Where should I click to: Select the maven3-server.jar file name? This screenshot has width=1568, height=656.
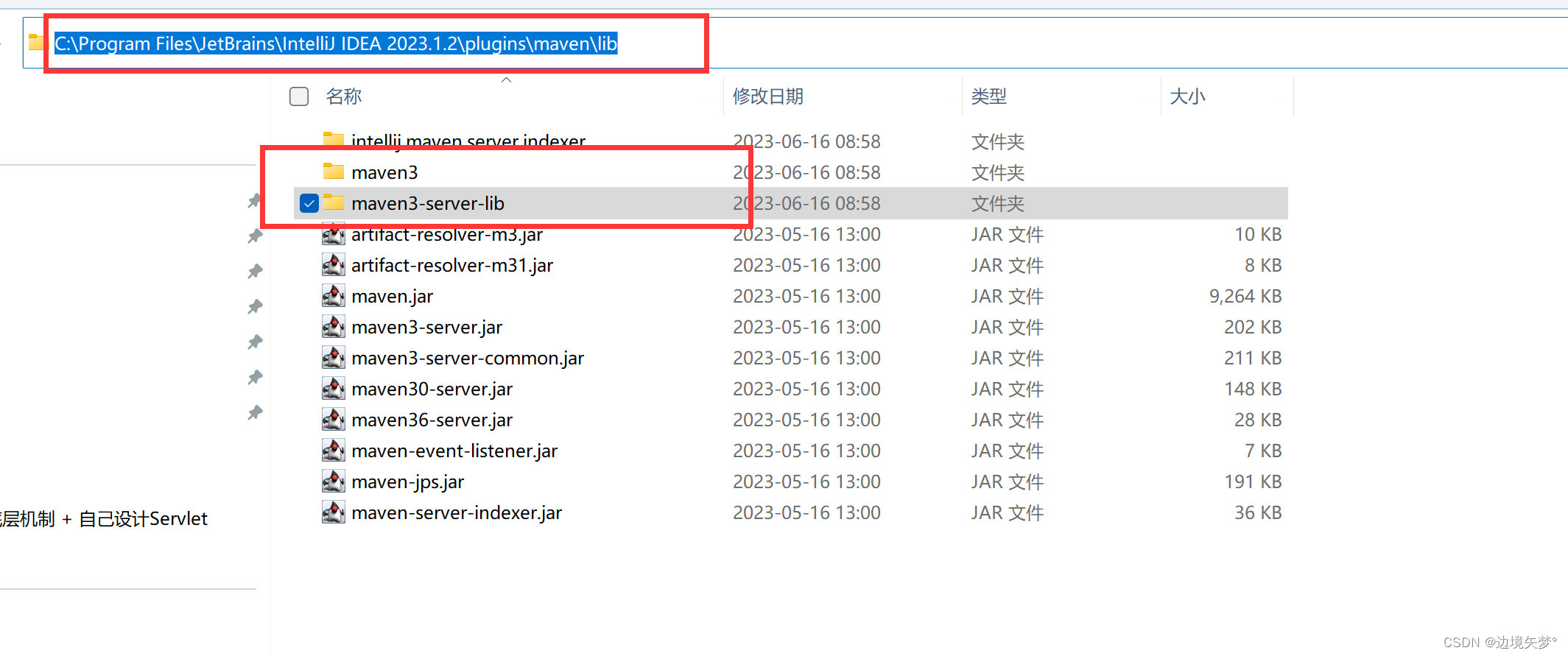tap(427, 327)
